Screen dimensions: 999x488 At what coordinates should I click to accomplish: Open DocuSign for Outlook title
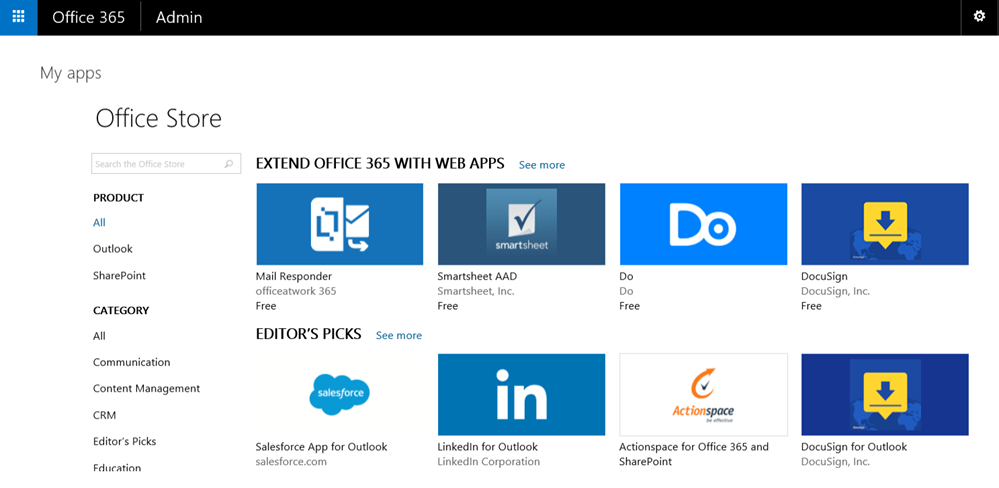coord(854,447)
